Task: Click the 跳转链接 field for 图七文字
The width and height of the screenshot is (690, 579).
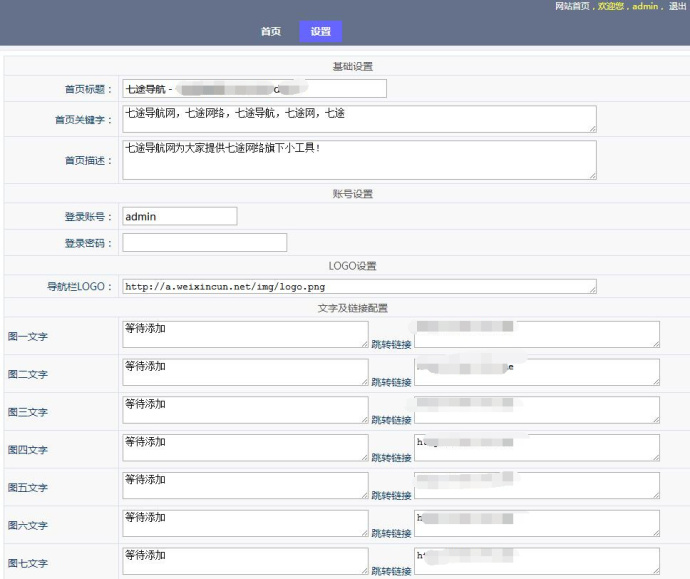Action: (537, 561)
